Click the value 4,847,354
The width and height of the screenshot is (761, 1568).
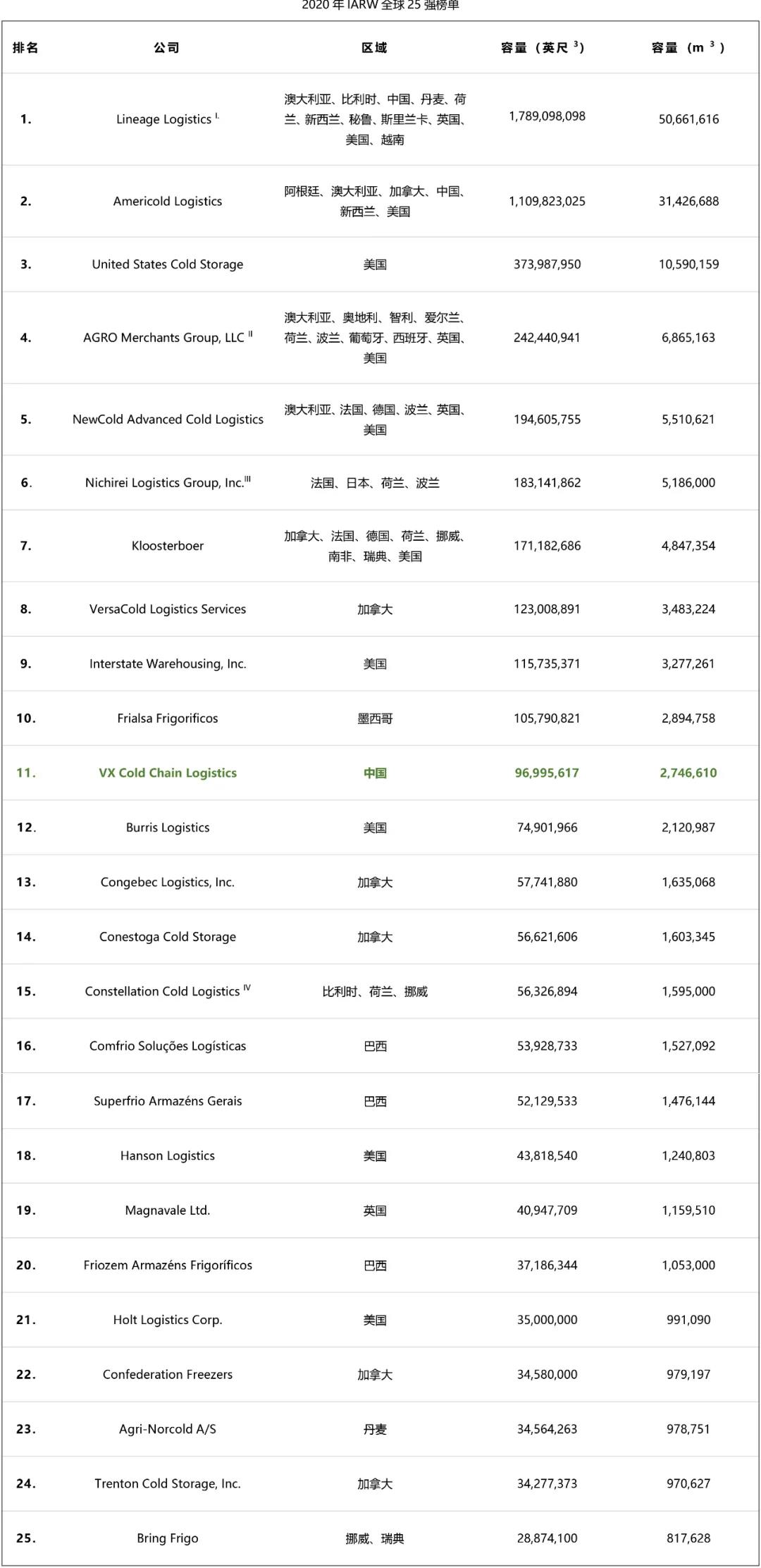pos(688,546)
